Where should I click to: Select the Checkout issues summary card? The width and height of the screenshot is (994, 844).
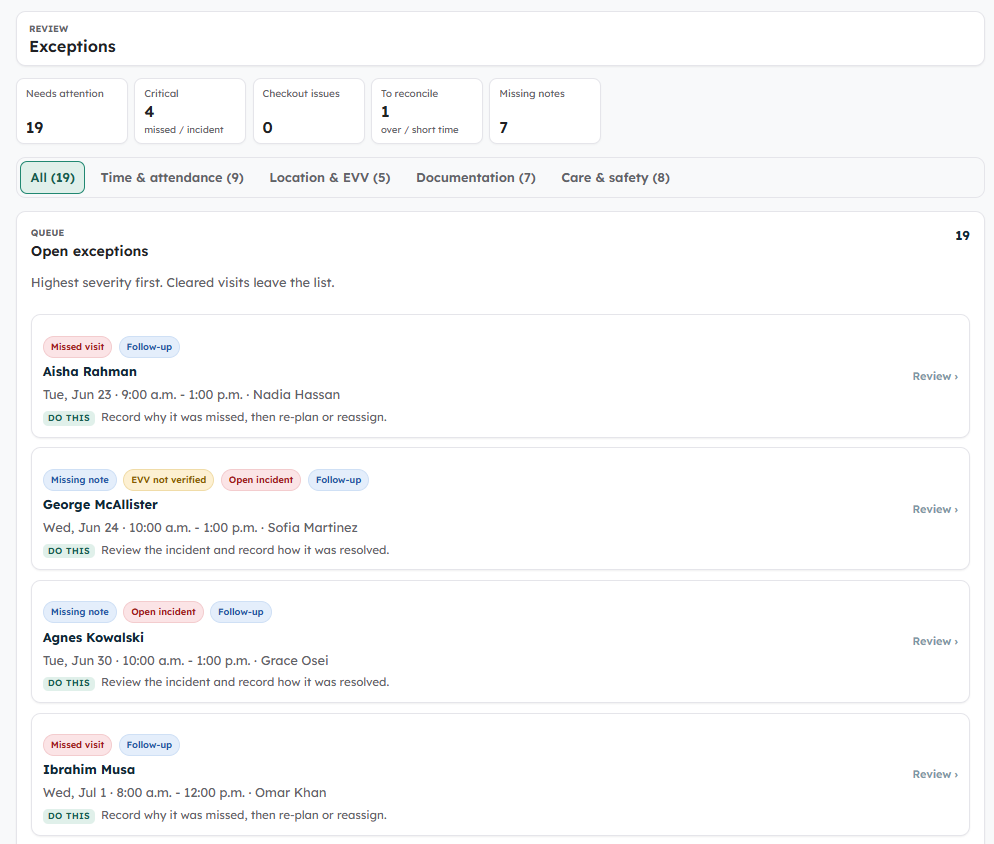pos(309,111)
